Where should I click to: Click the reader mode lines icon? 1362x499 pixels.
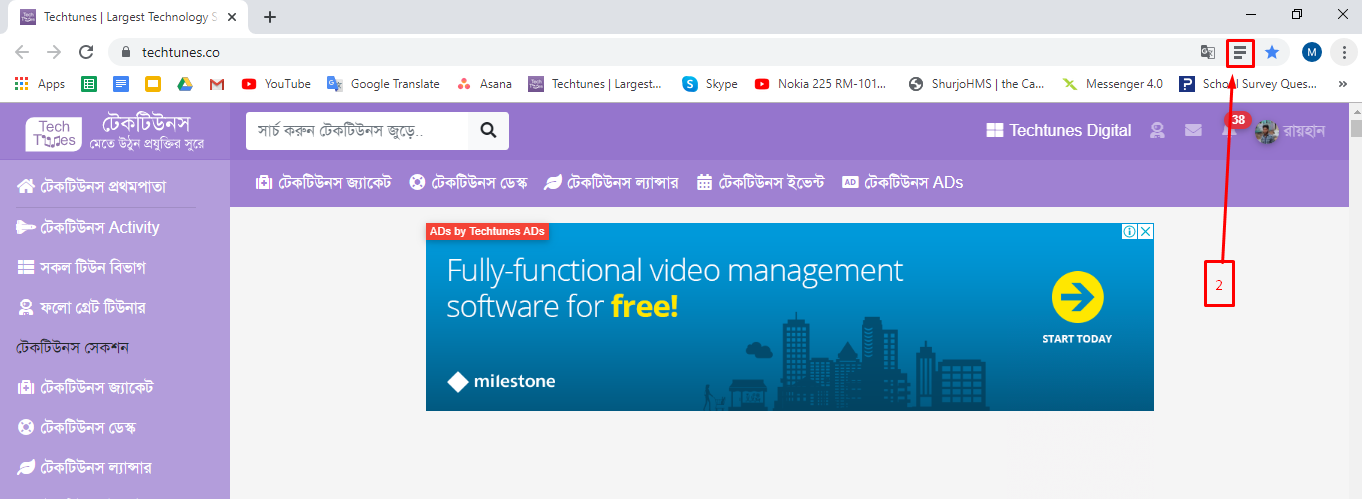[1240, 52]
